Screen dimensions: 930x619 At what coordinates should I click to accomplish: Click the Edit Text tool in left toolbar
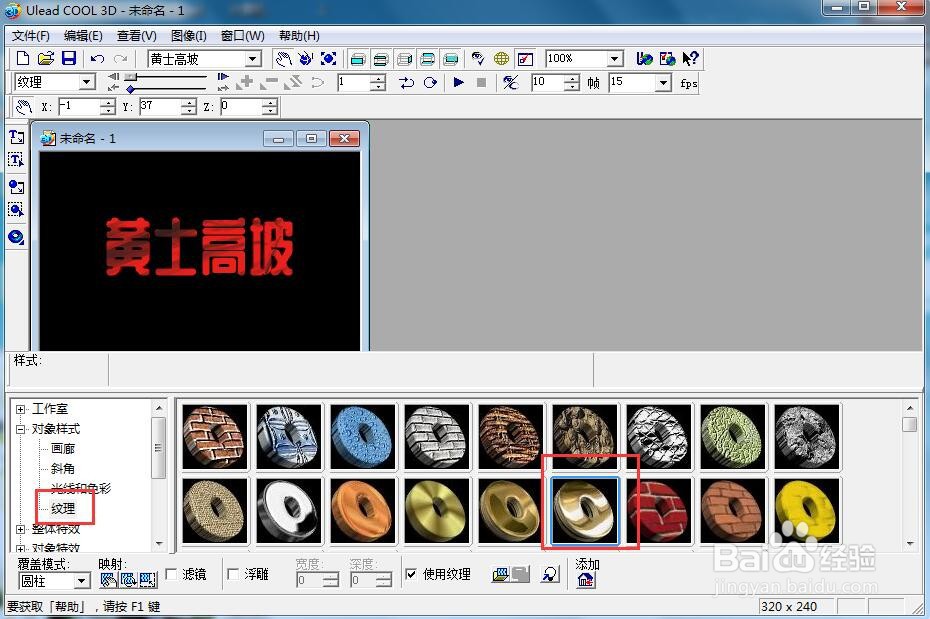click(16, 160)
